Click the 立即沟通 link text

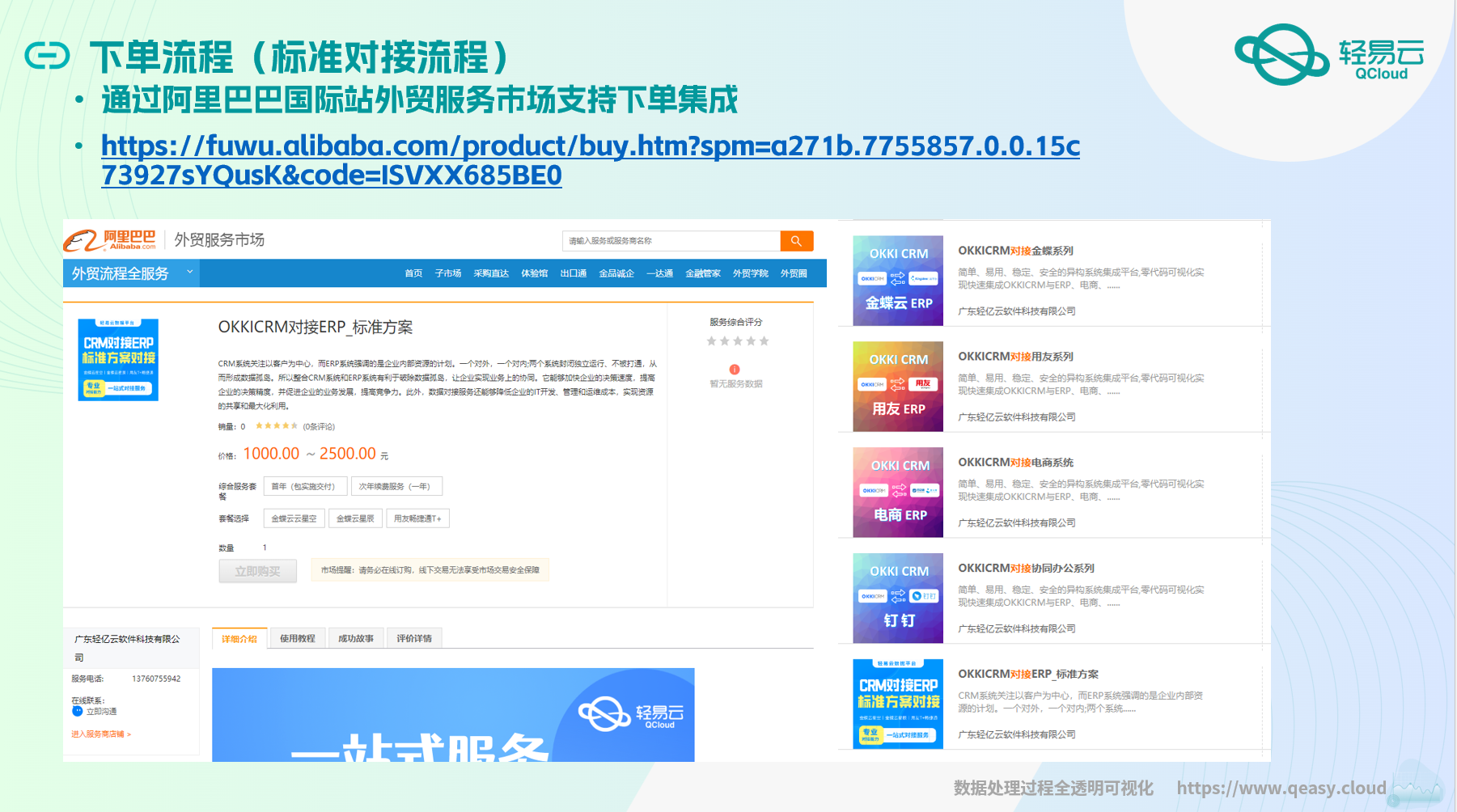point(102,712)
